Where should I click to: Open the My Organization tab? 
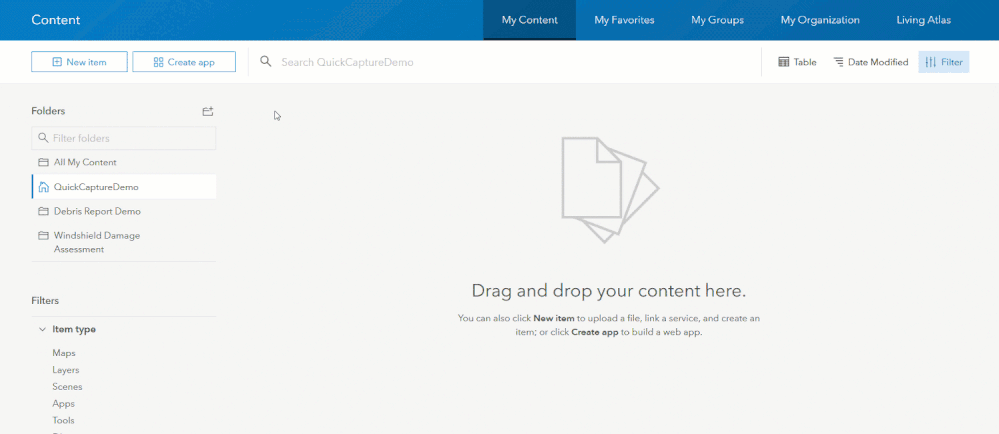820,20
